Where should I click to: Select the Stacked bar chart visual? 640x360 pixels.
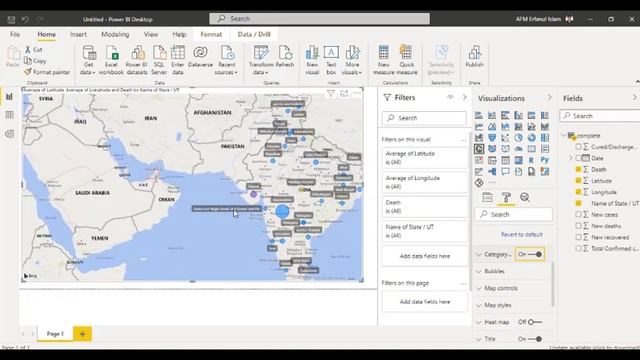tap(479, 116)
